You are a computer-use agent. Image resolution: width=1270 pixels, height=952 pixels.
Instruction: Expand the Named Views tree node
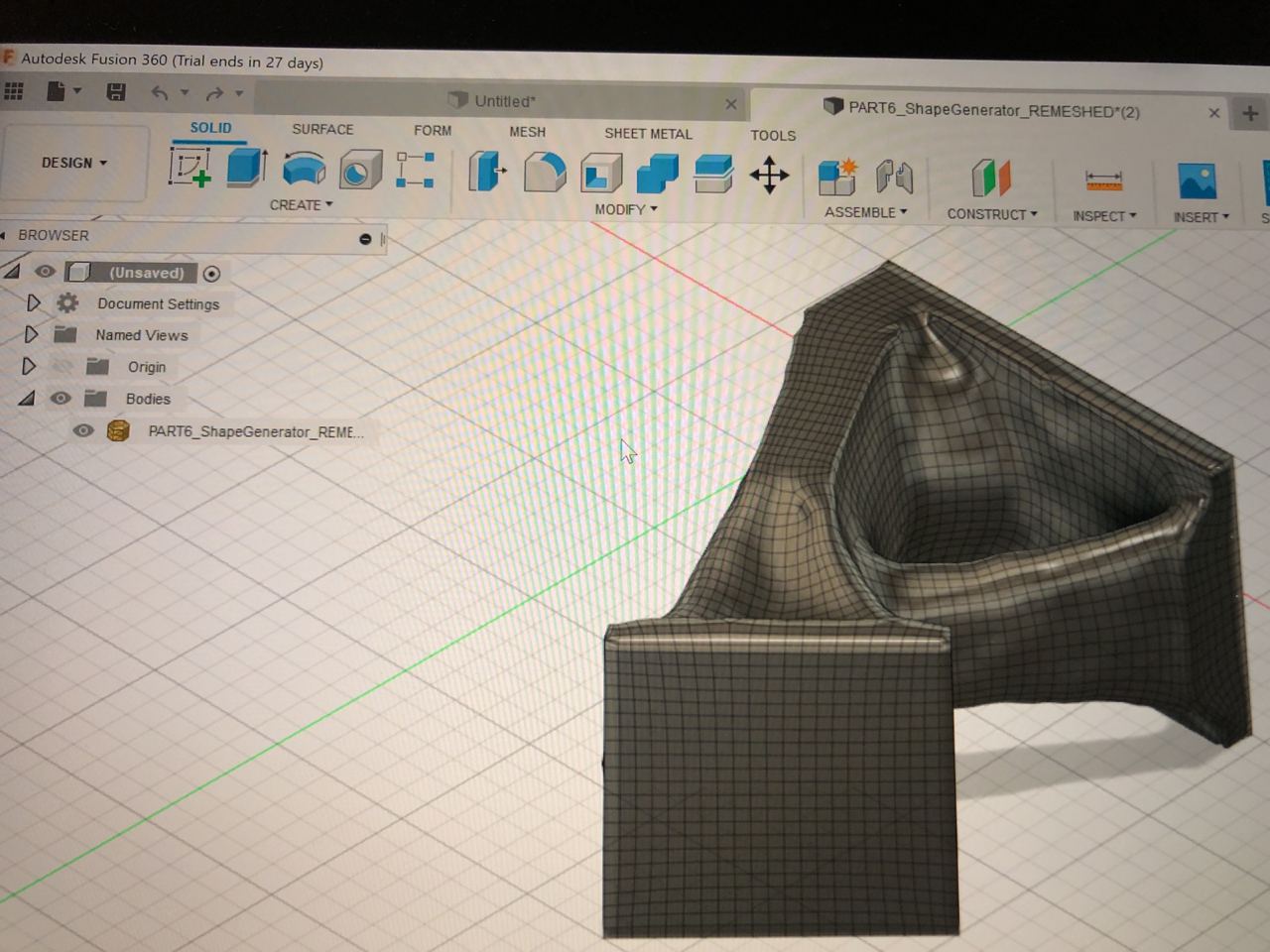pyautogui.click(x=32, y=334)
